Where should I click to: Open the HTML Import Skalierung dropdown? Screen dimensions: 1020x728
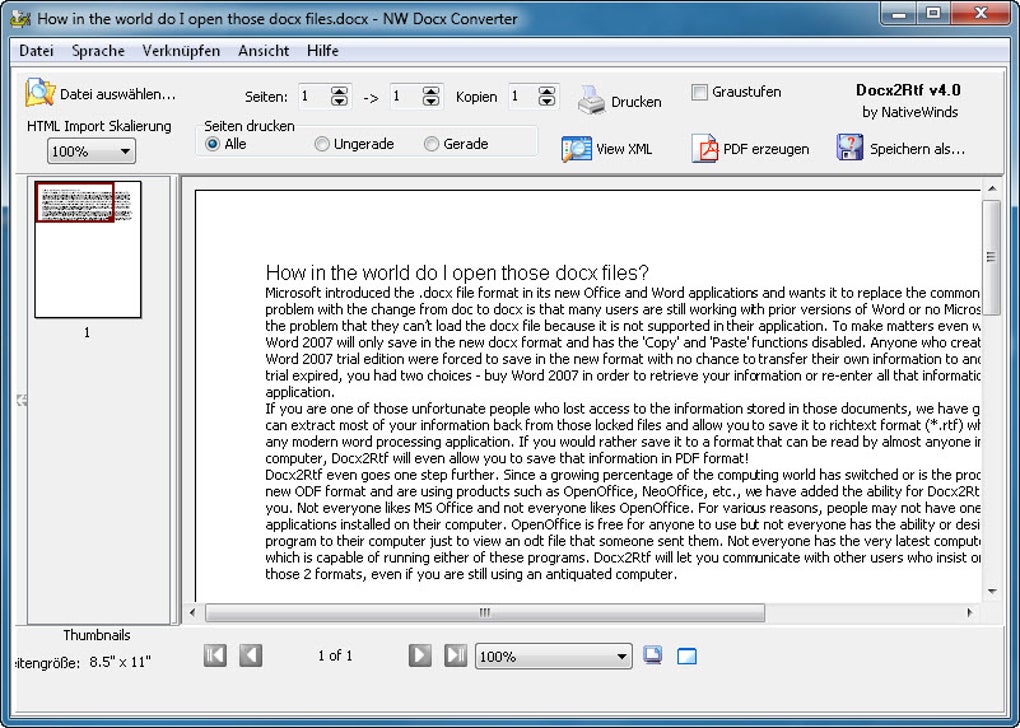[x=91, y=152]
